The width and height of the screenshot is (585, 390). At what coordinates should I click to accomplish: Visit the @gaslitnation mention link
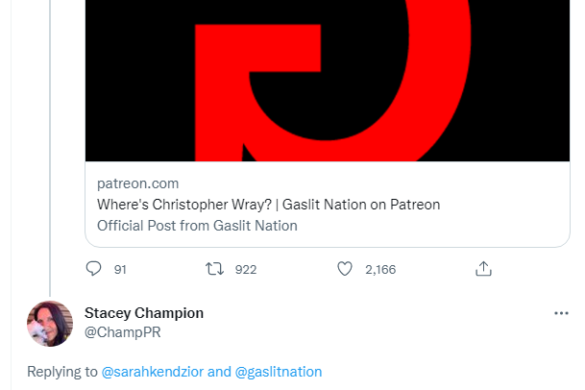pos(278,372)
